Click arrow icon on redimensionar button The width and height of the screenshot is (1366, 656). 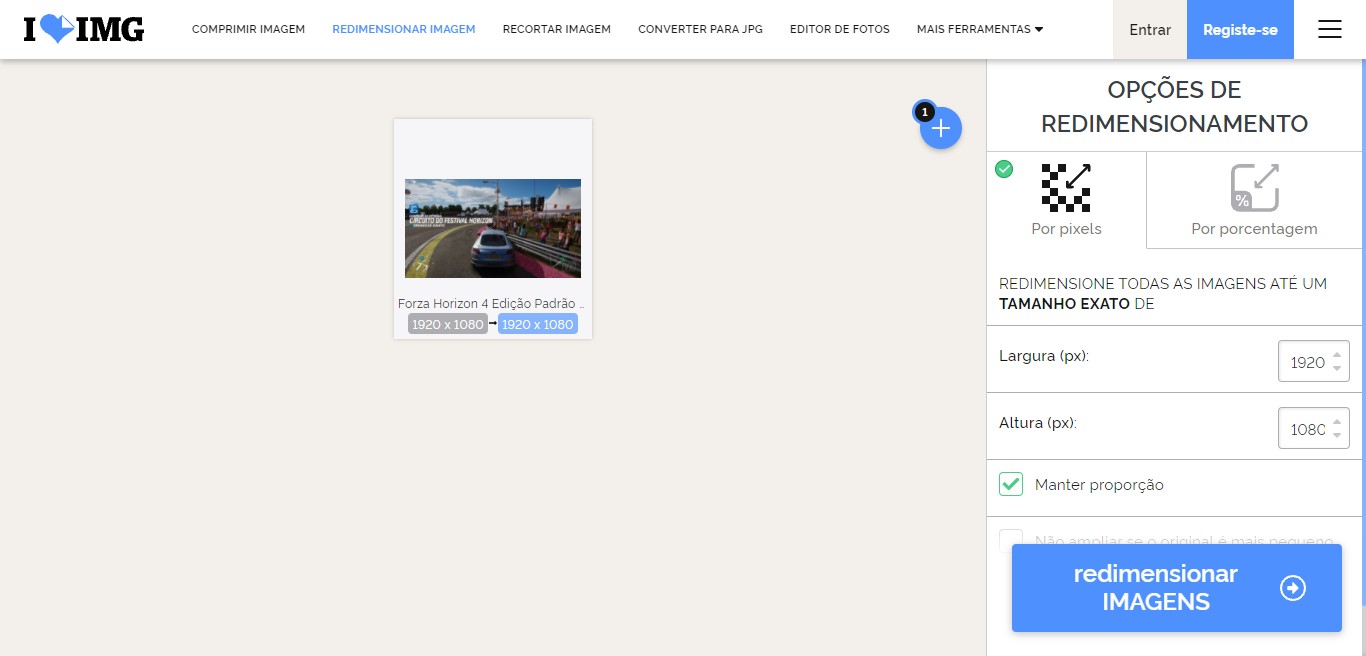point(1293,588)
